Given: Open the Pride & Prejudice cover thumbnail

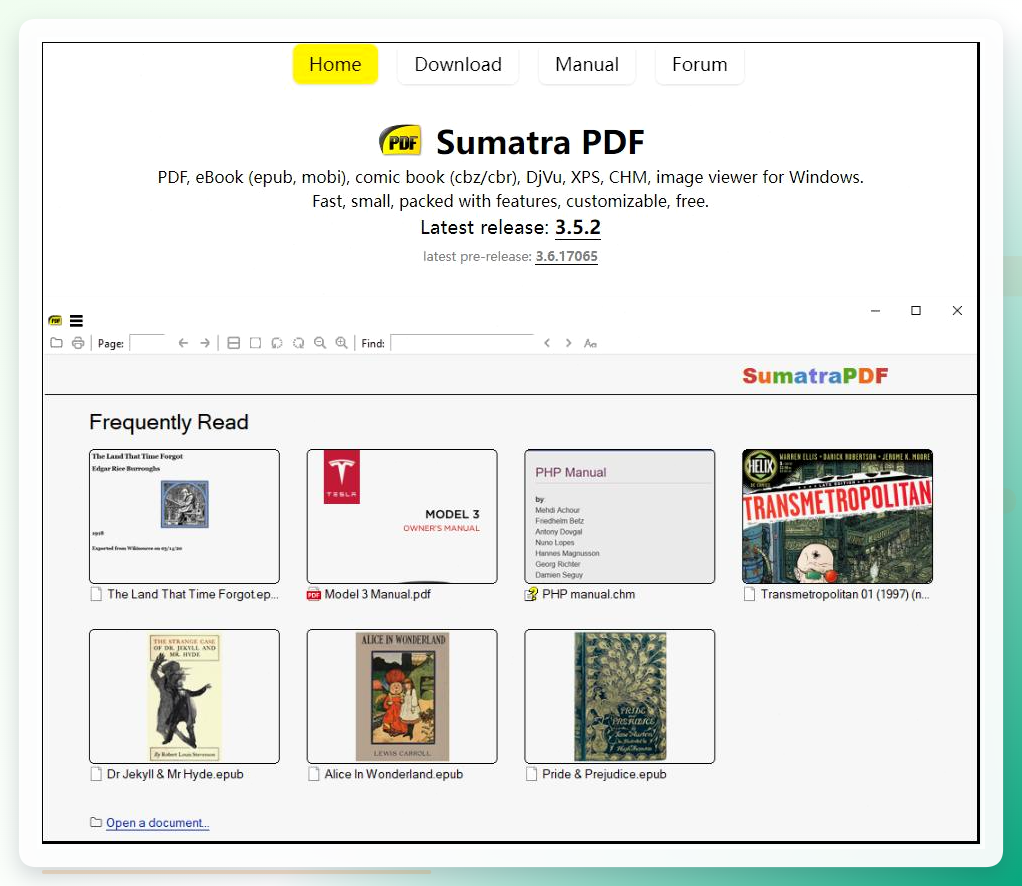Looking at the screenshot, I should (620, 696).
